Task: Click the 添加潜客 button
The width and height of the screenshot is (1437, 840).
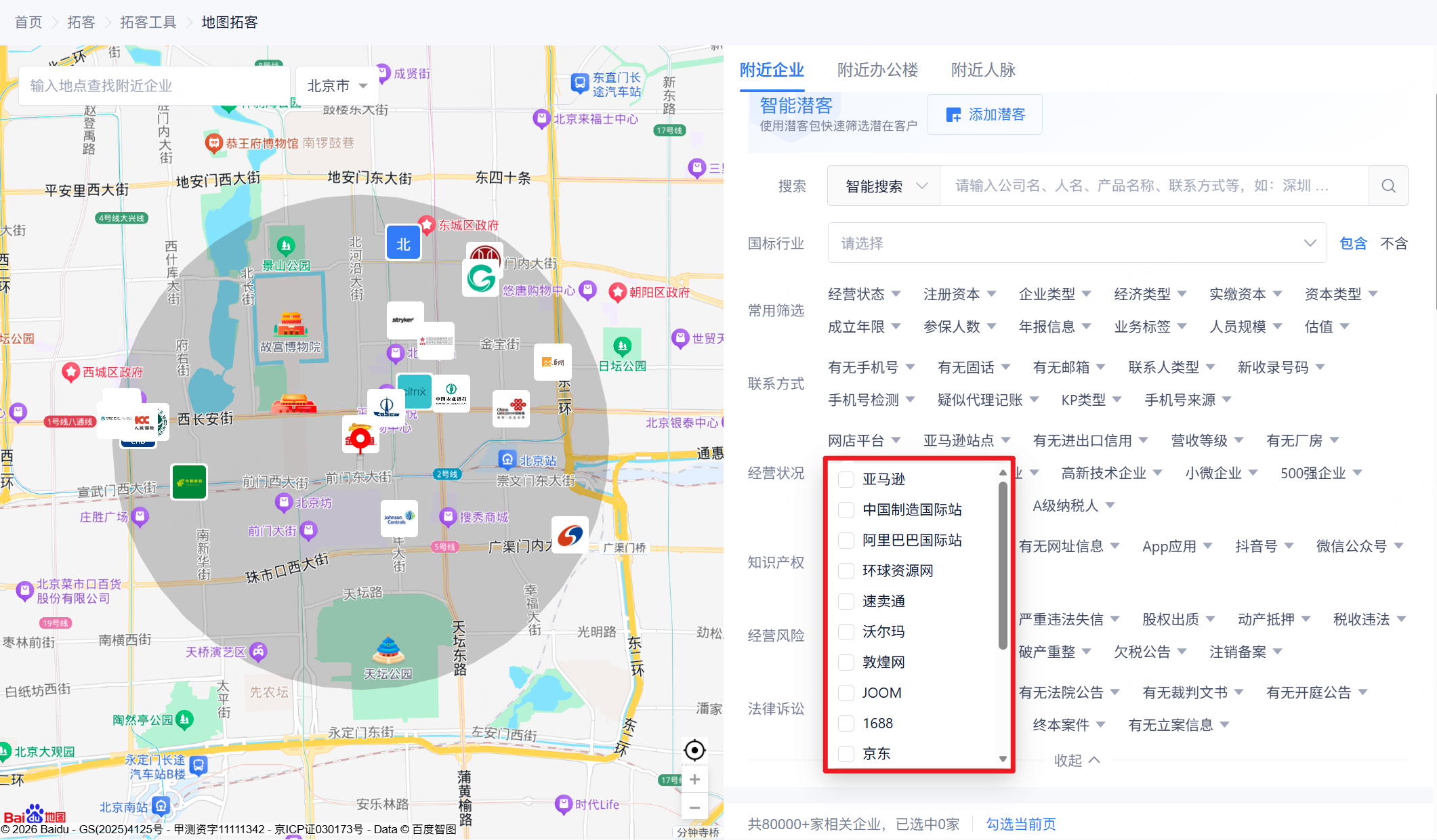Action: (x=984, y=114)
